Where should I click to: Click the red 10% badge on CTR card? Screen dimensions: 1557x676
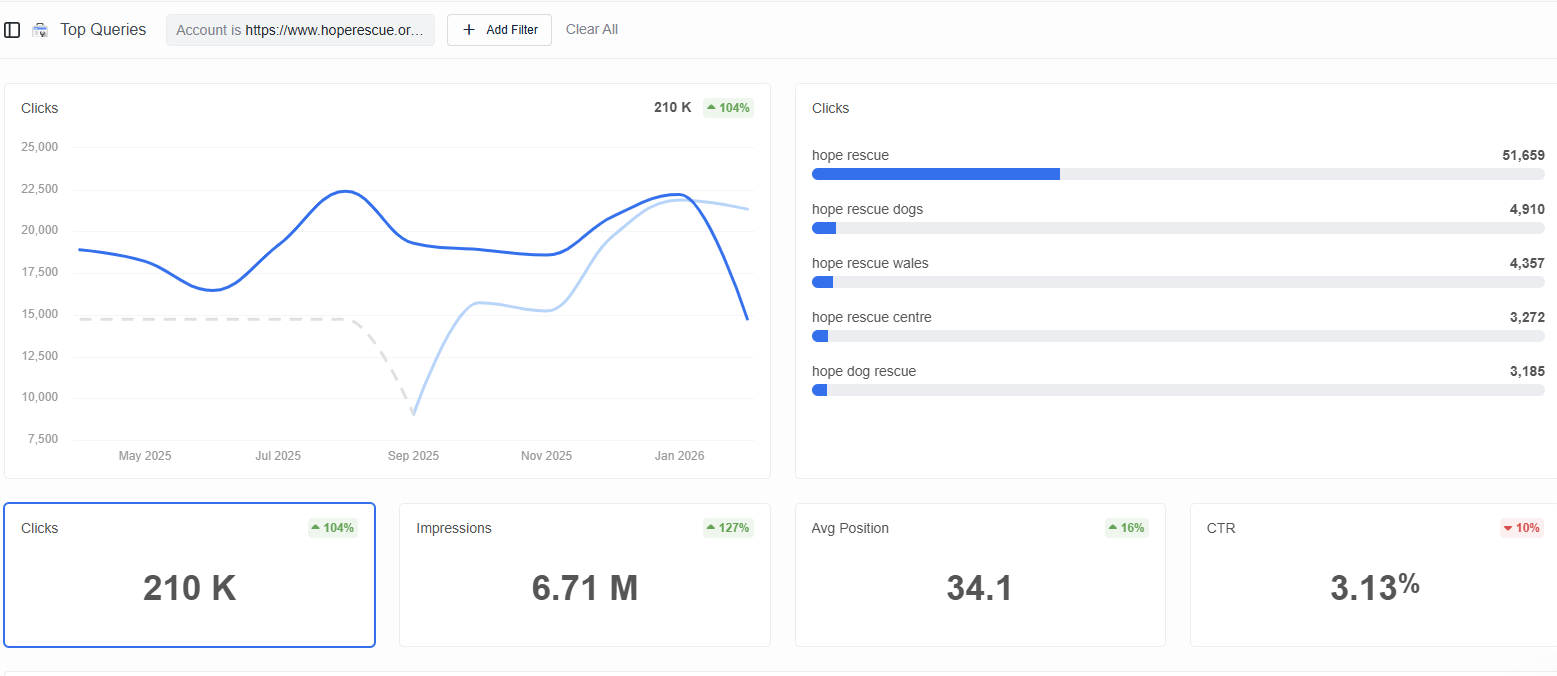coord(1521,528)
